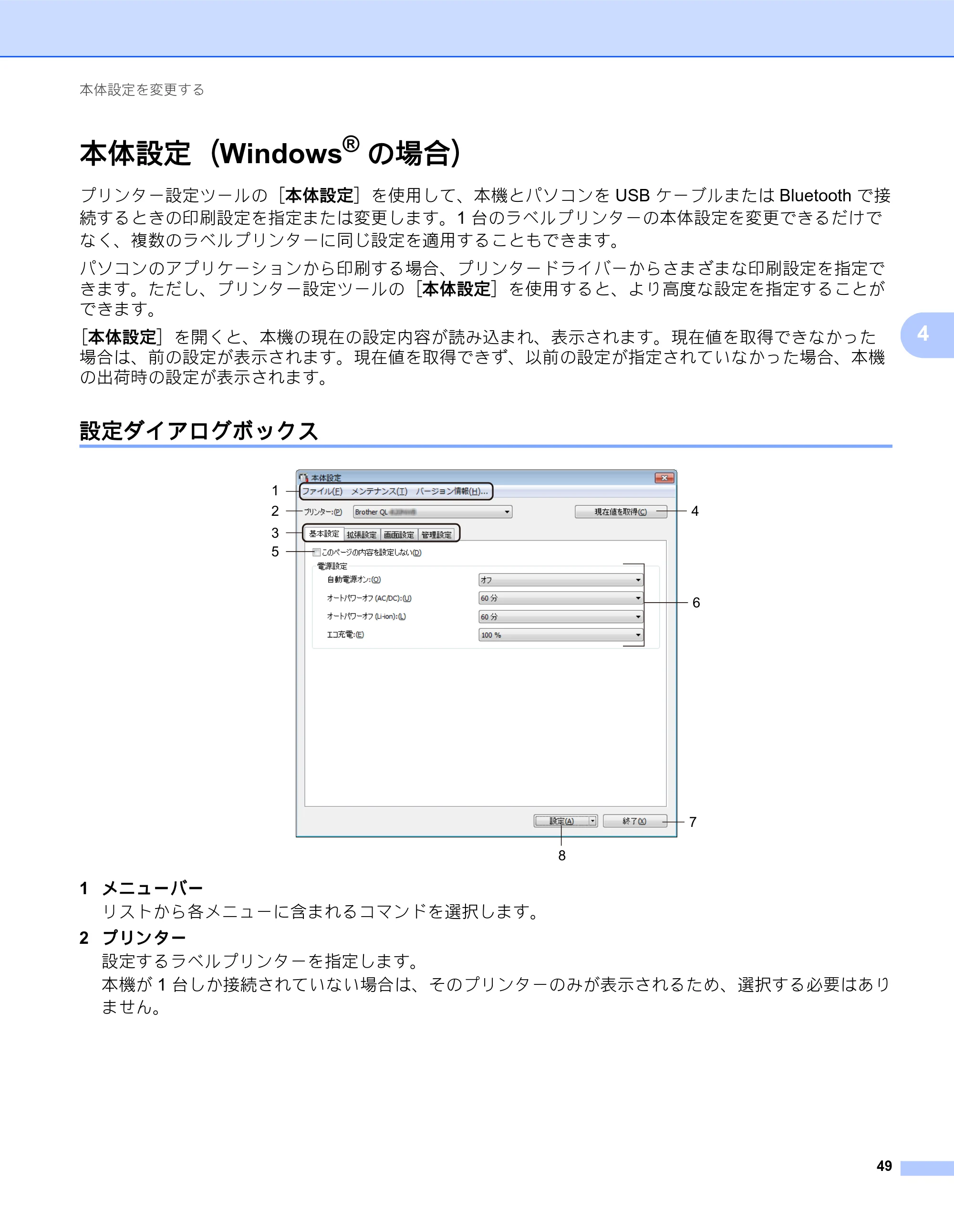Open the バージョン情報(H)... menu
954x1232 pixels.
tap(452, 491)
